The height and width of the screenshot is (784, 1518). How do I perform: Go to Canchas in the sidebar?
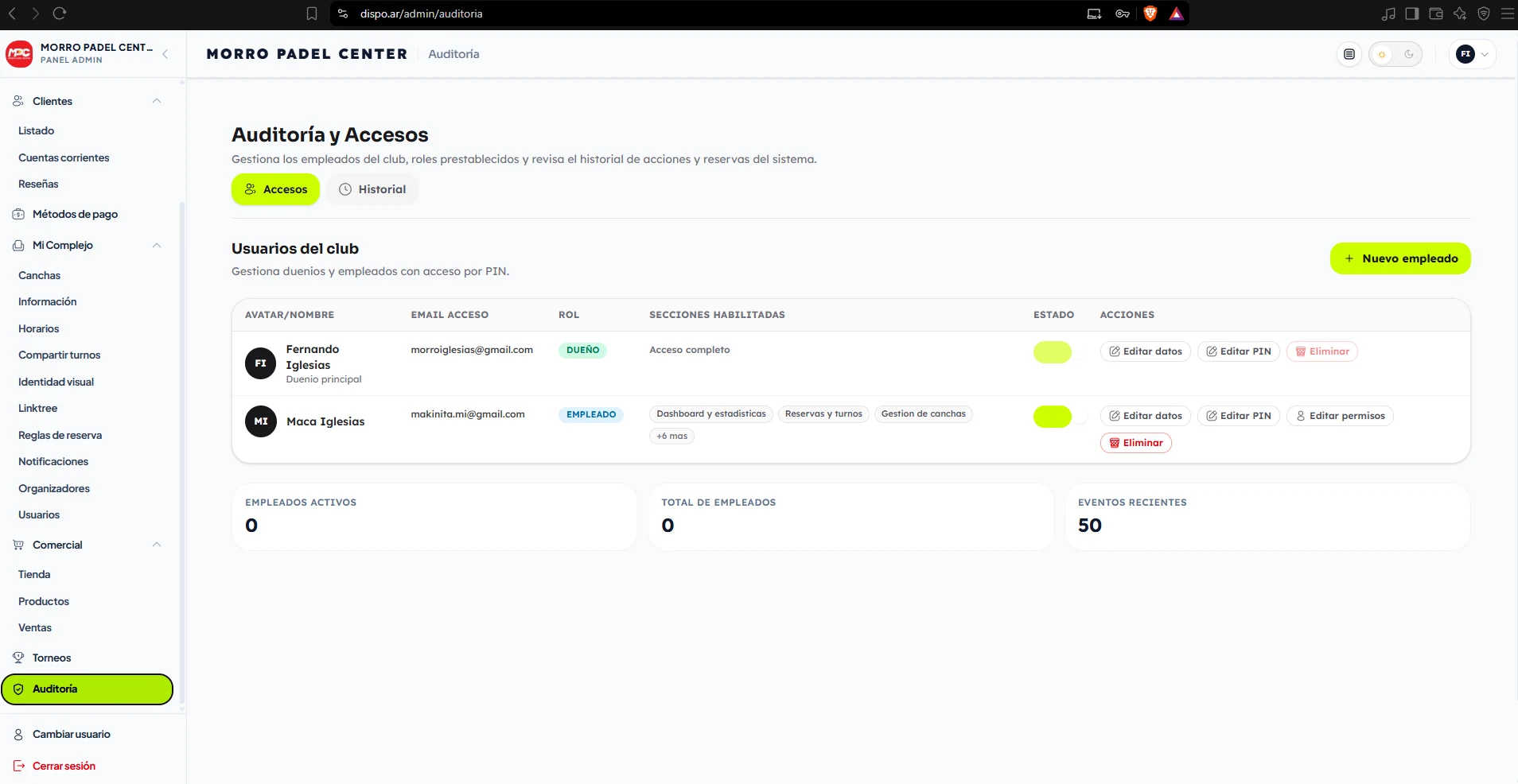tap(40, 275)
